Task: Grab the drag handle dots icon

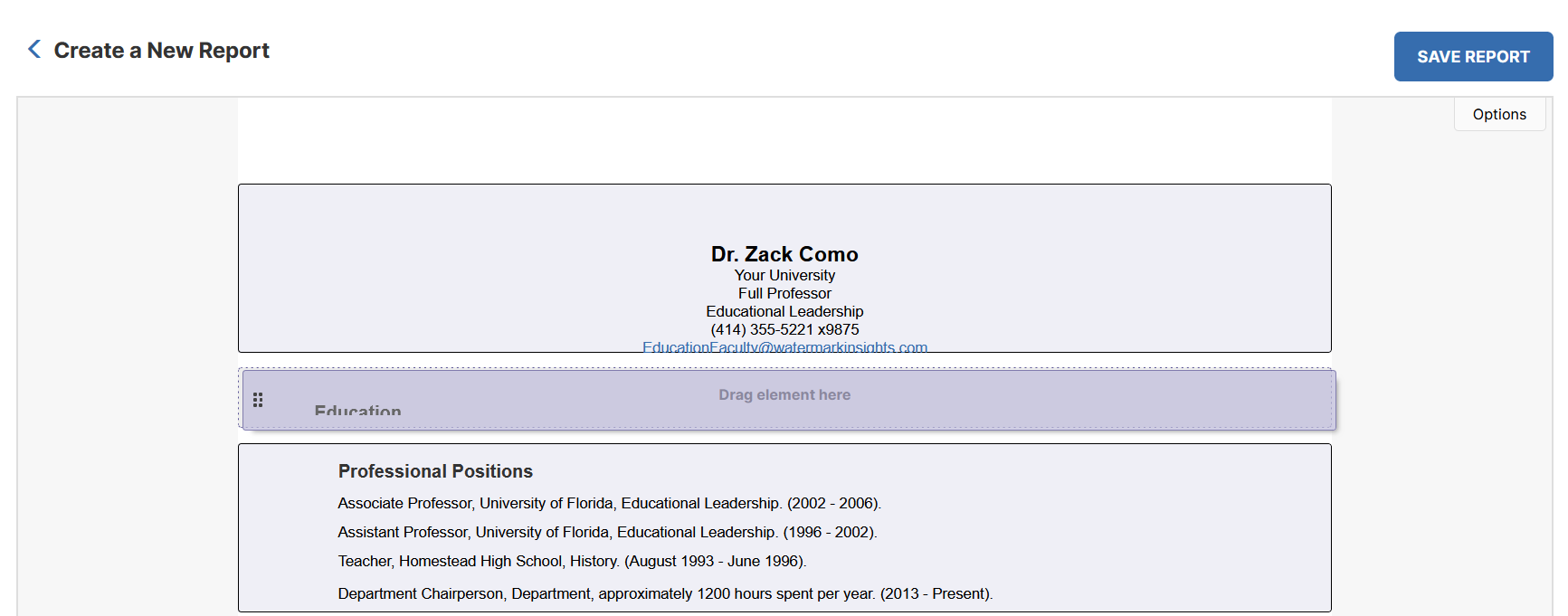Action: point(258,400)
